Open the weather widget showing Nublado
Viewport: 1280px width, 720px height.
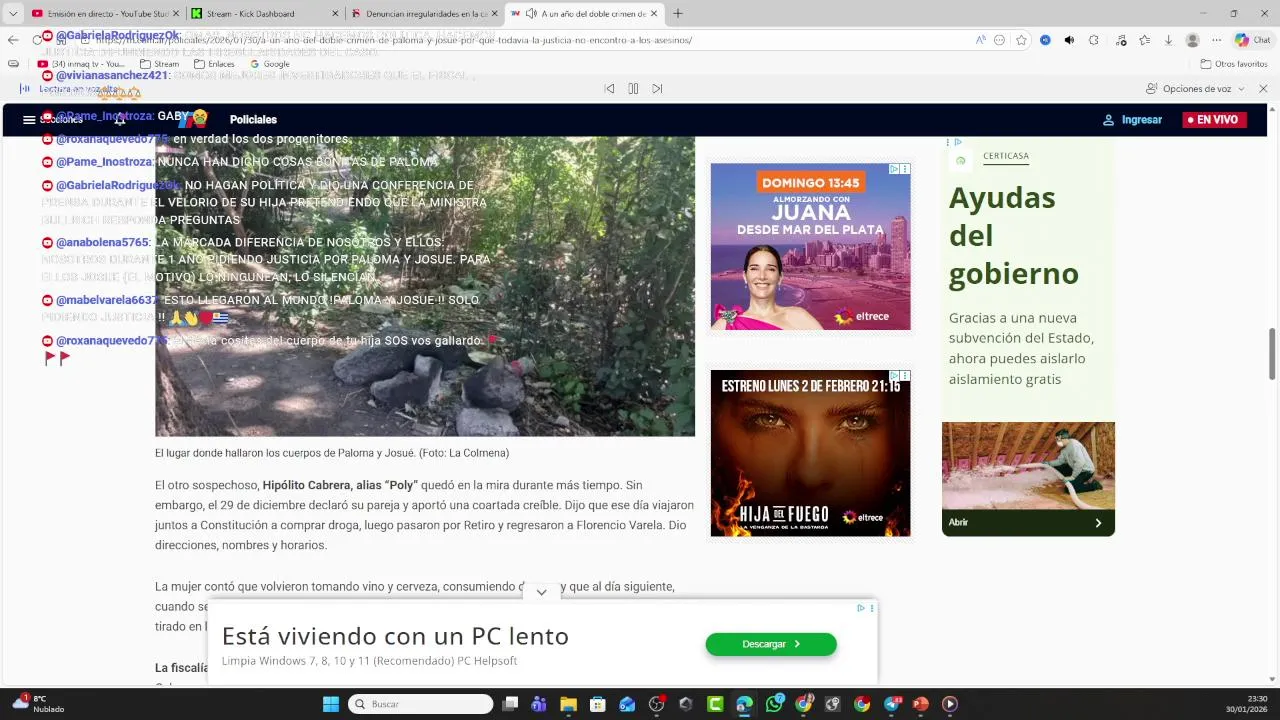pyautogui.click(x=38, y=704)
